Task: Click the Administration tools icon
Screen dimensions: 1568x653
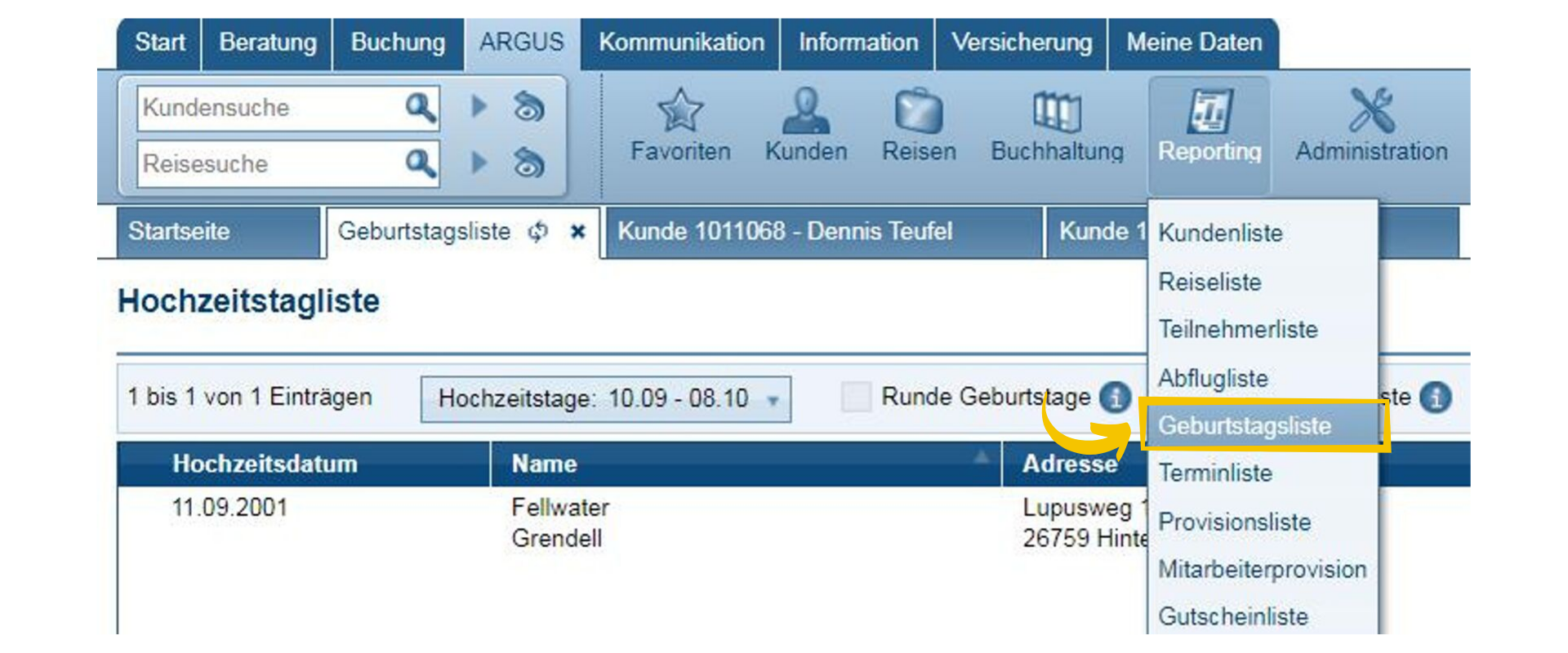Action: pyautogui.click(x=1371, y=111)
